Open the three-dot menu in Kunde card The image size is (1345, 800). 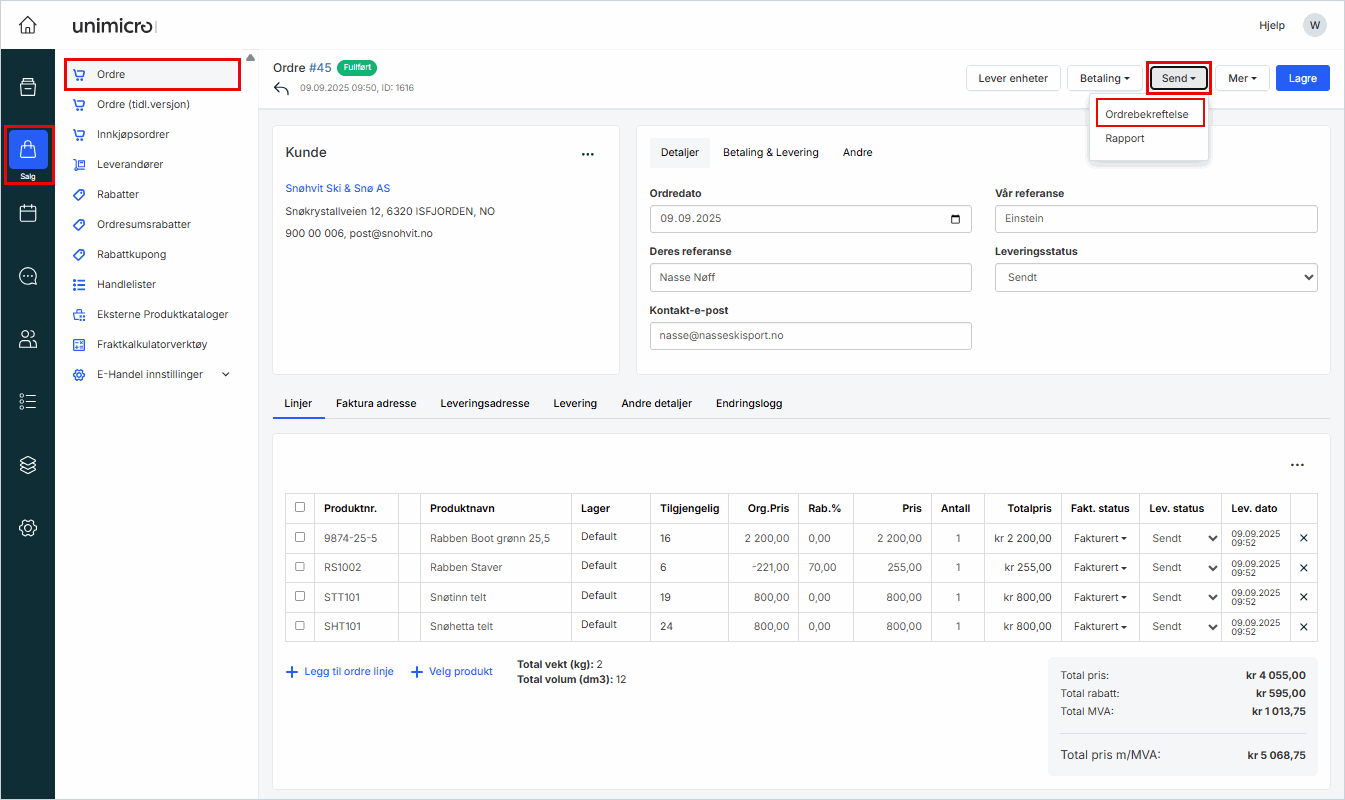588,154
